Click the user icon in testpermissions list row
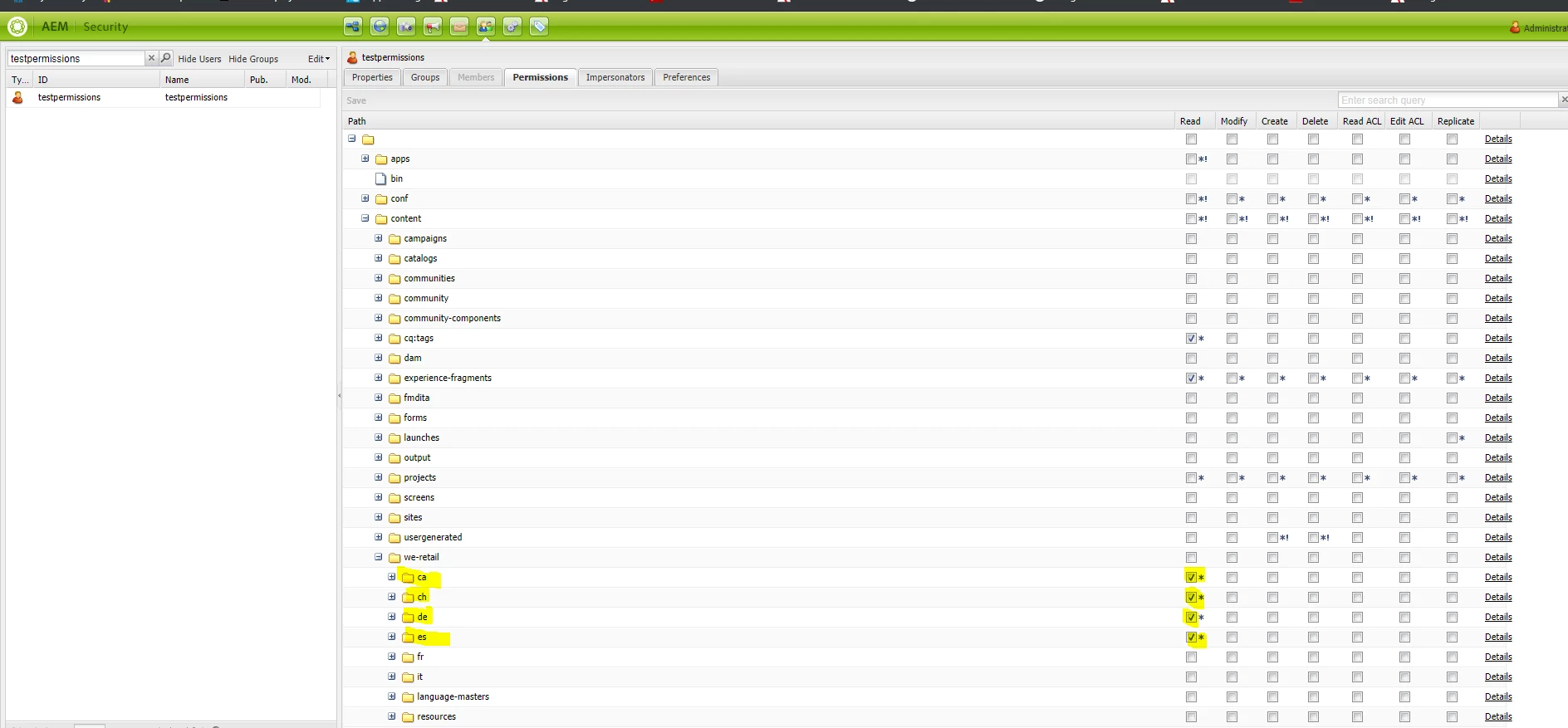The height and width of the screenshot is (728, 1568). point(17,97)
